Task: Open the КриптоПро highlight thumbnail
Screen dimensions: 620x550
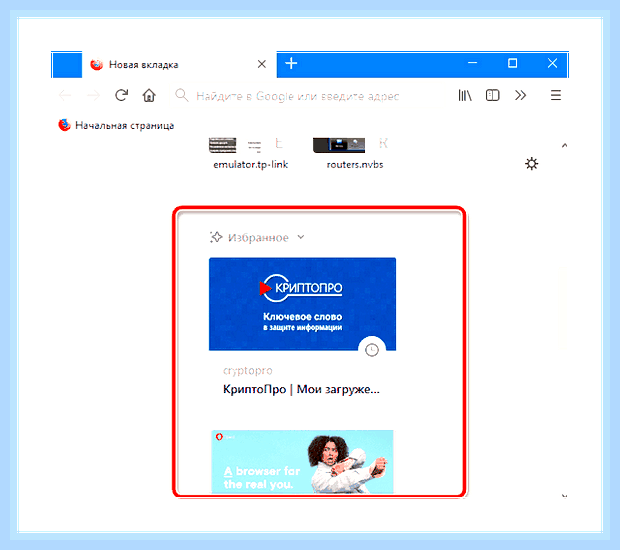Action: click(x=302, y=304)
